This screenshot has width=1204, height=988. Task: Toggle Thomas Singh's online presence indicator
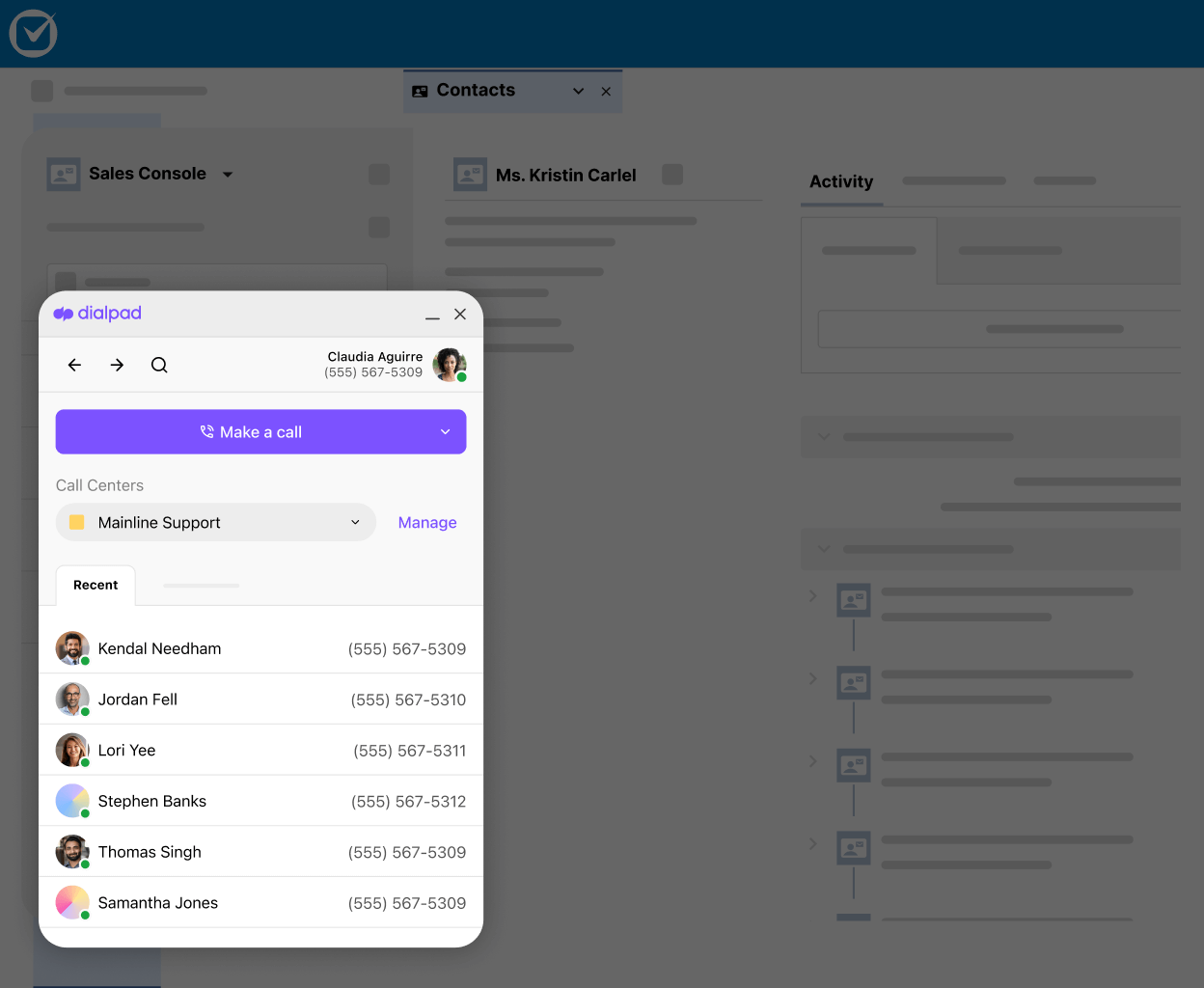[x=86, y=863]
